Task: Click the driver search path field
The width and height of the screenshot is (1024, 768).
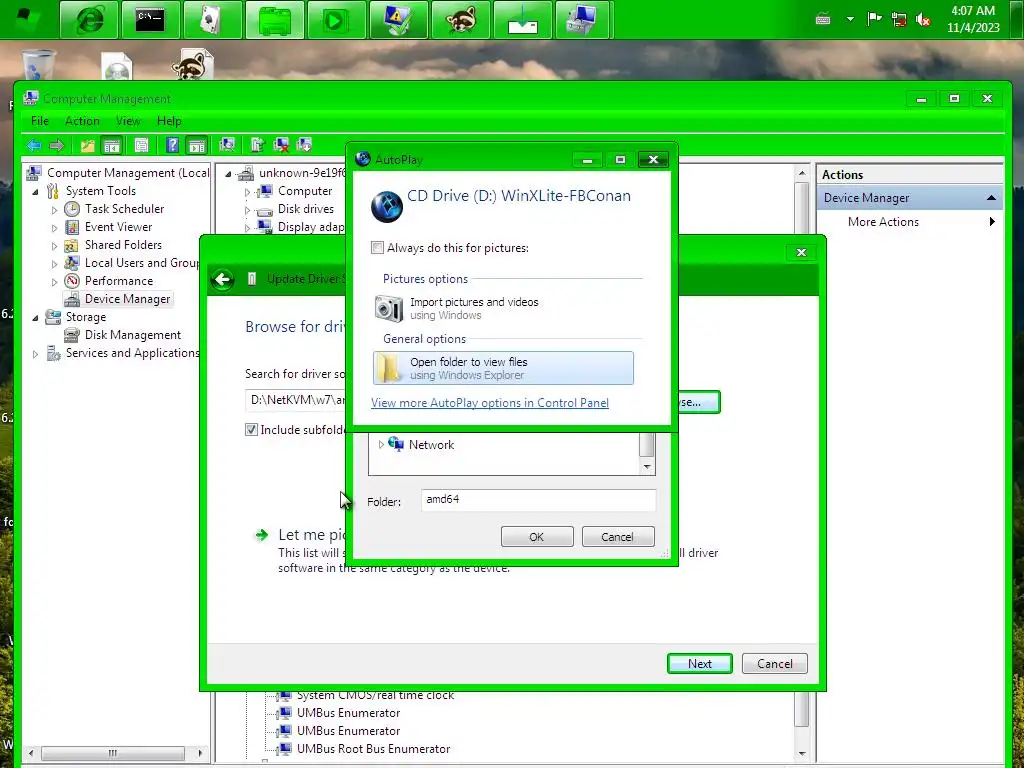Action: [296, 400]
